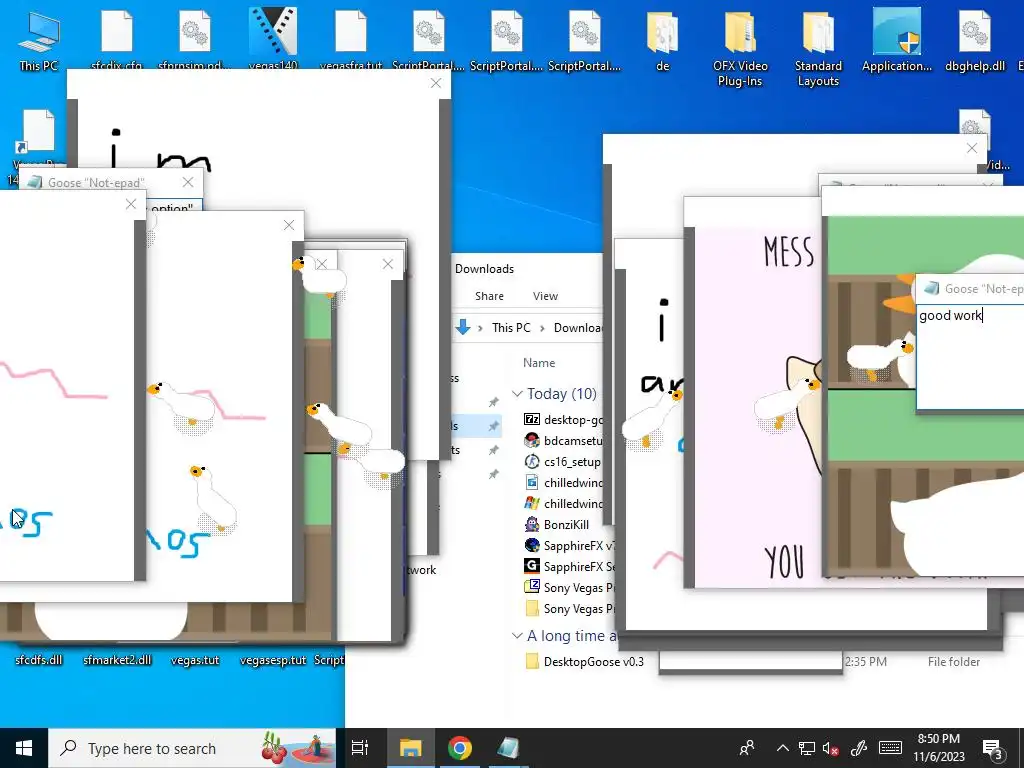Open the View tab in Downloads window
This screenshot has width=1024, height=768.
click(545, 296)
